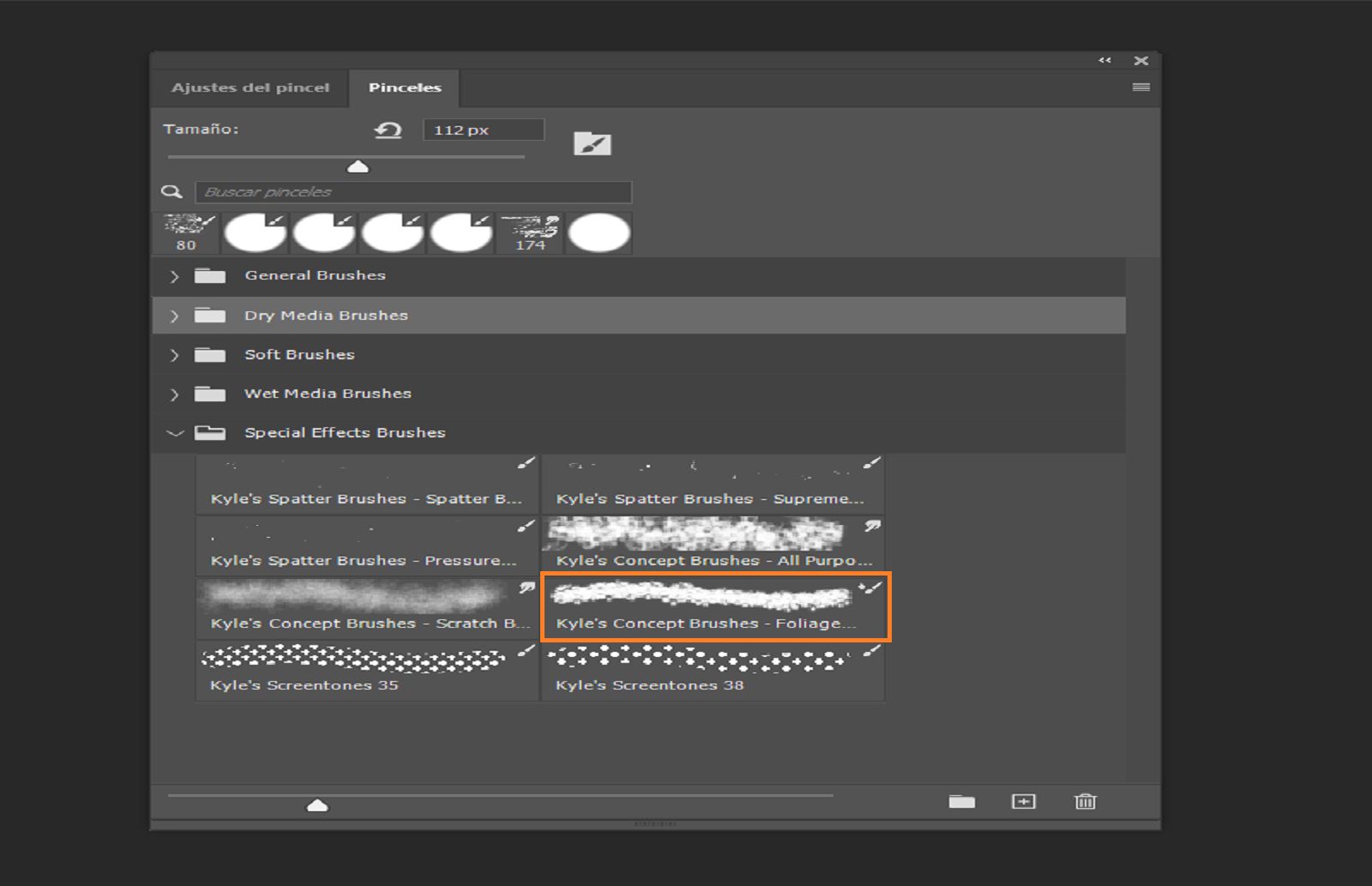Select Kyle's Concept Brushes - Foliage

click(715, 606)
